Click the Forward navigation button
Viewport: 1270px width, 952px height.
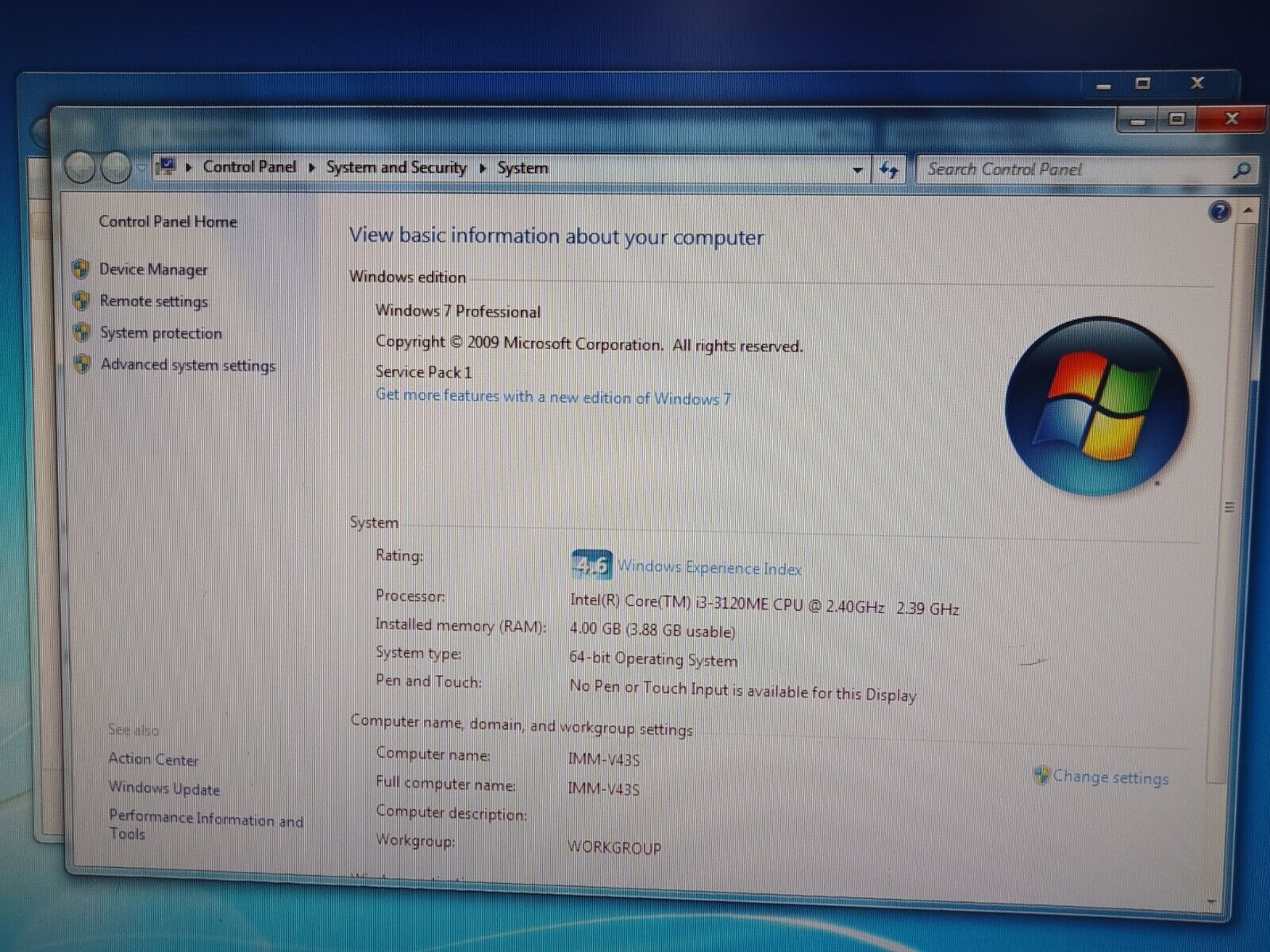116,167
